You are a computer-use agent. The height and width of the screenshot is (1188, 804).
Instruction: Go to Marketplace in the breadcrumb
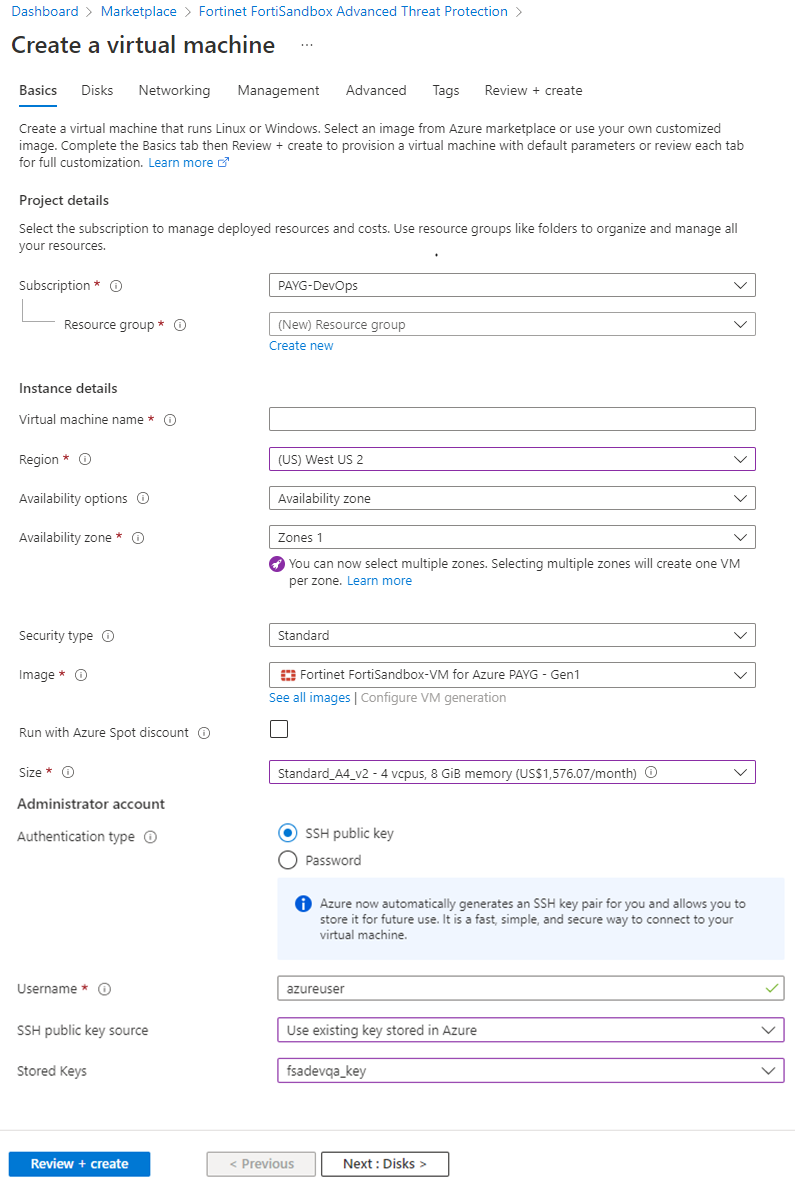coord(138,12)
